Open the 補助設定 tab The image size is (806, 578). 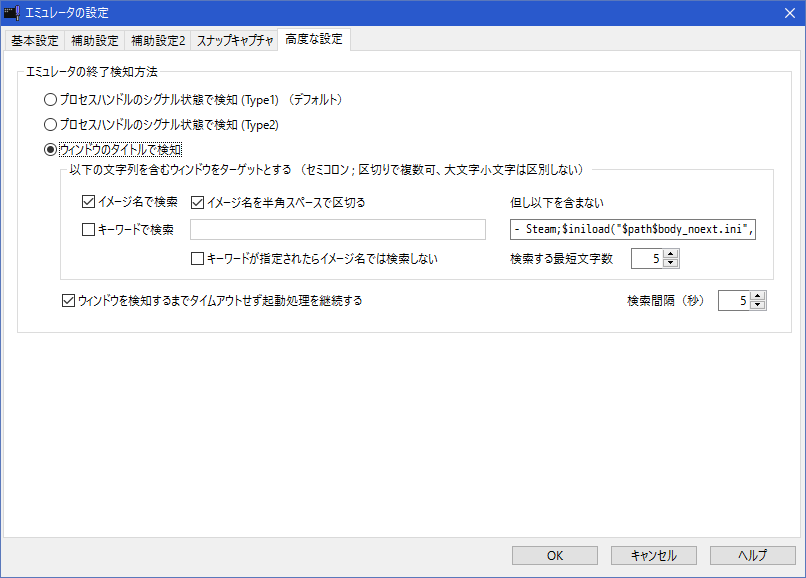tap(95, 40)
